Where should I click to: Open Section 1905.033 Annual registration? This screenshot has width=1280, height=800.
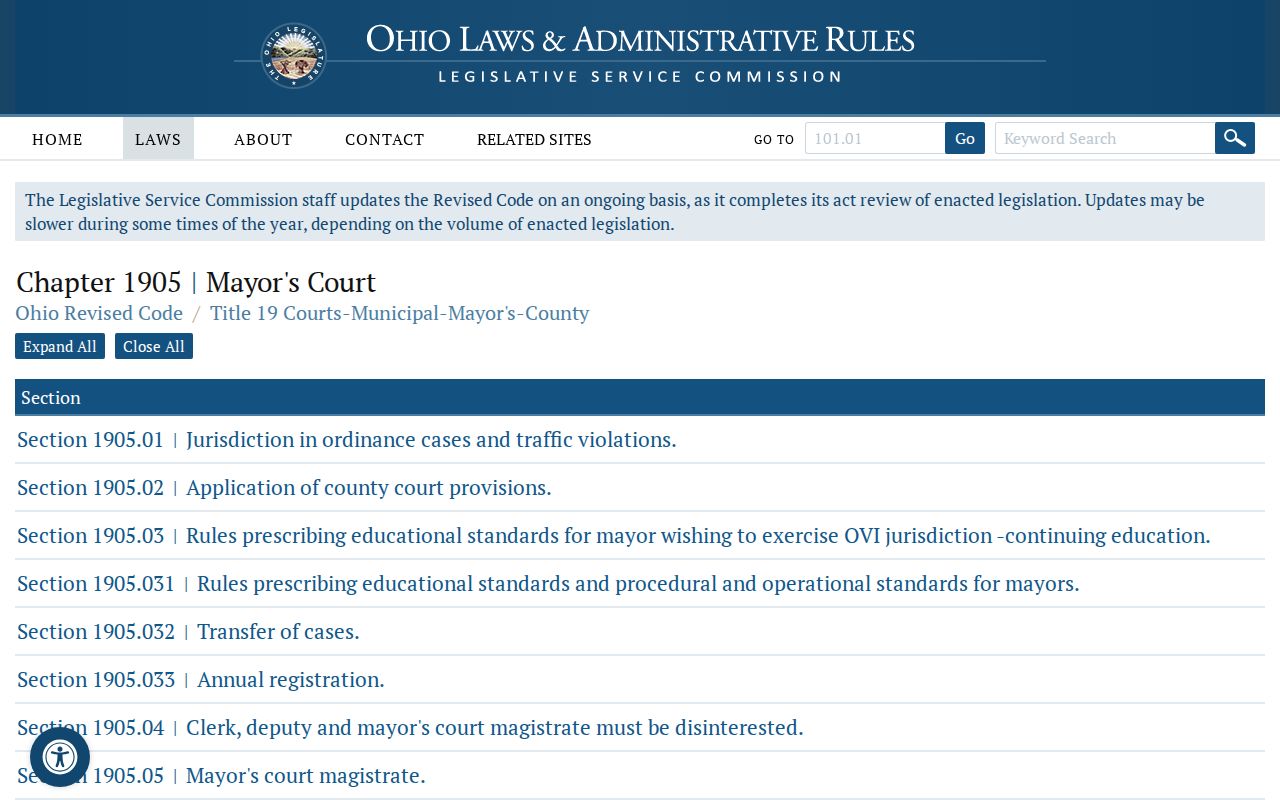(x=201, y=679)
